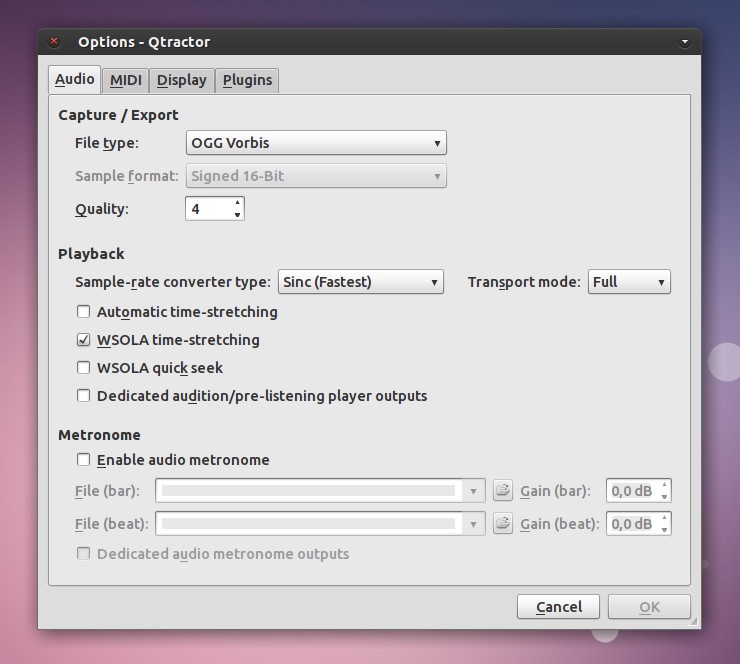740x664 pixels.
Task: Open the Sample-rate converter type dropdown
Action: [x=361, y=282]
